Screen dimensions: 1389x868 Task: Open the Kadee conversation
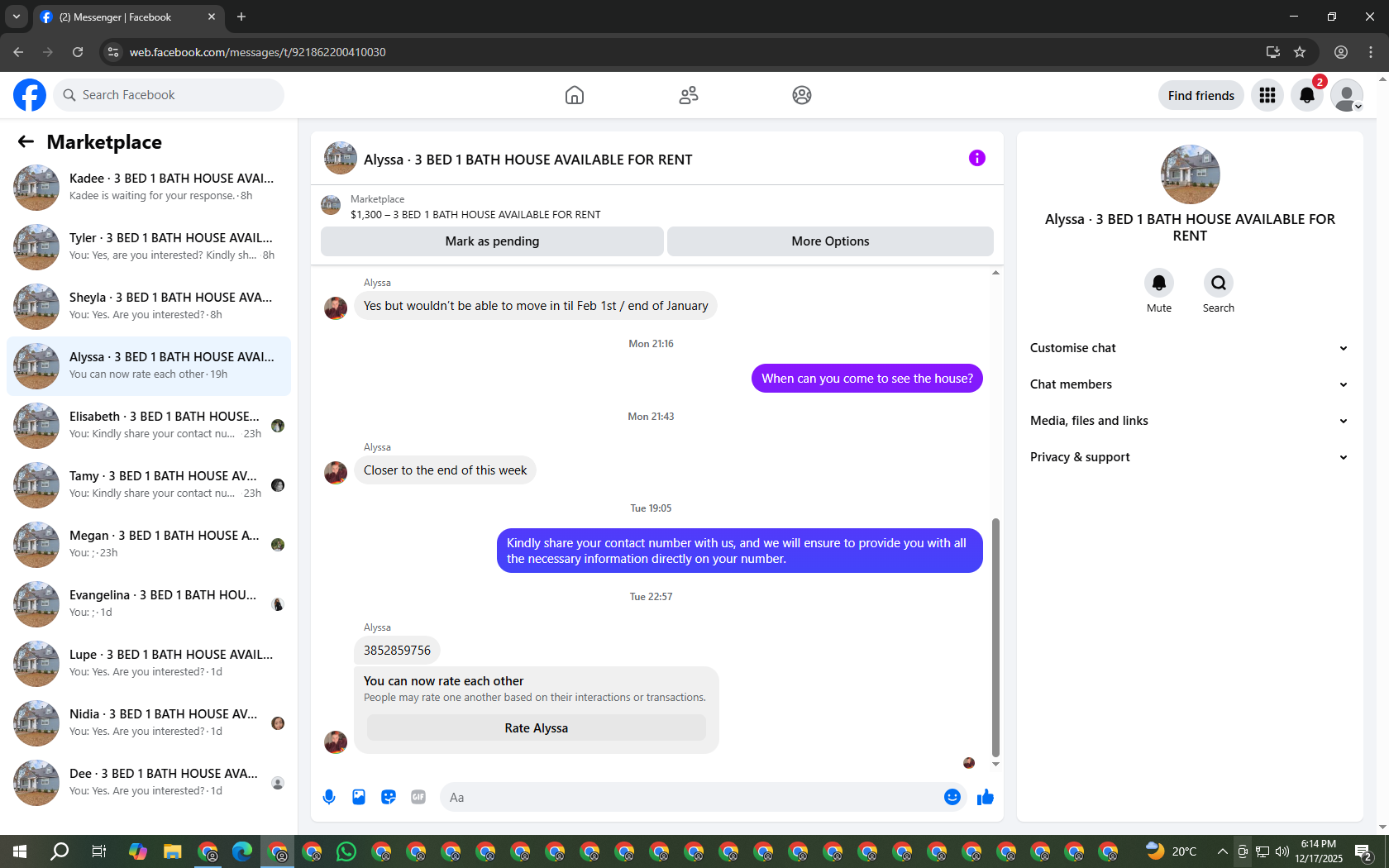click(149, 187)
